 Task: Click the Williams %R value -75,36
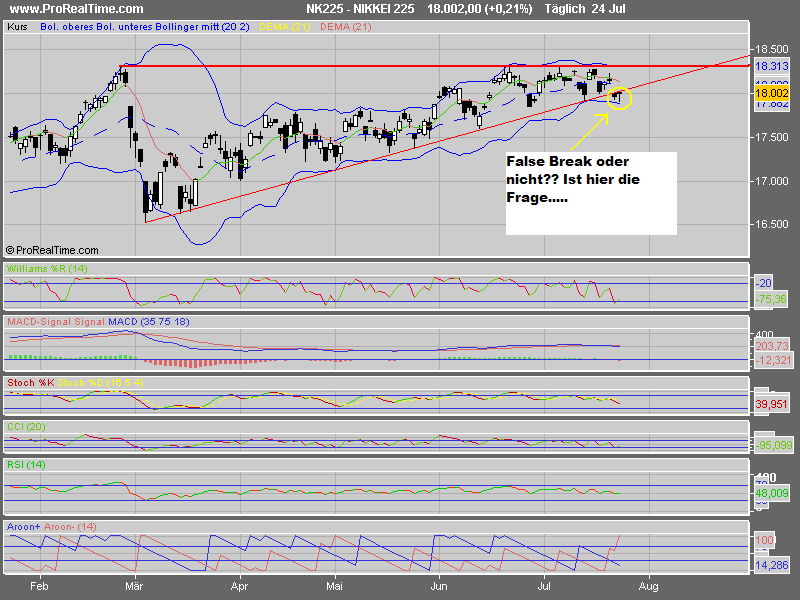point(771,299)
